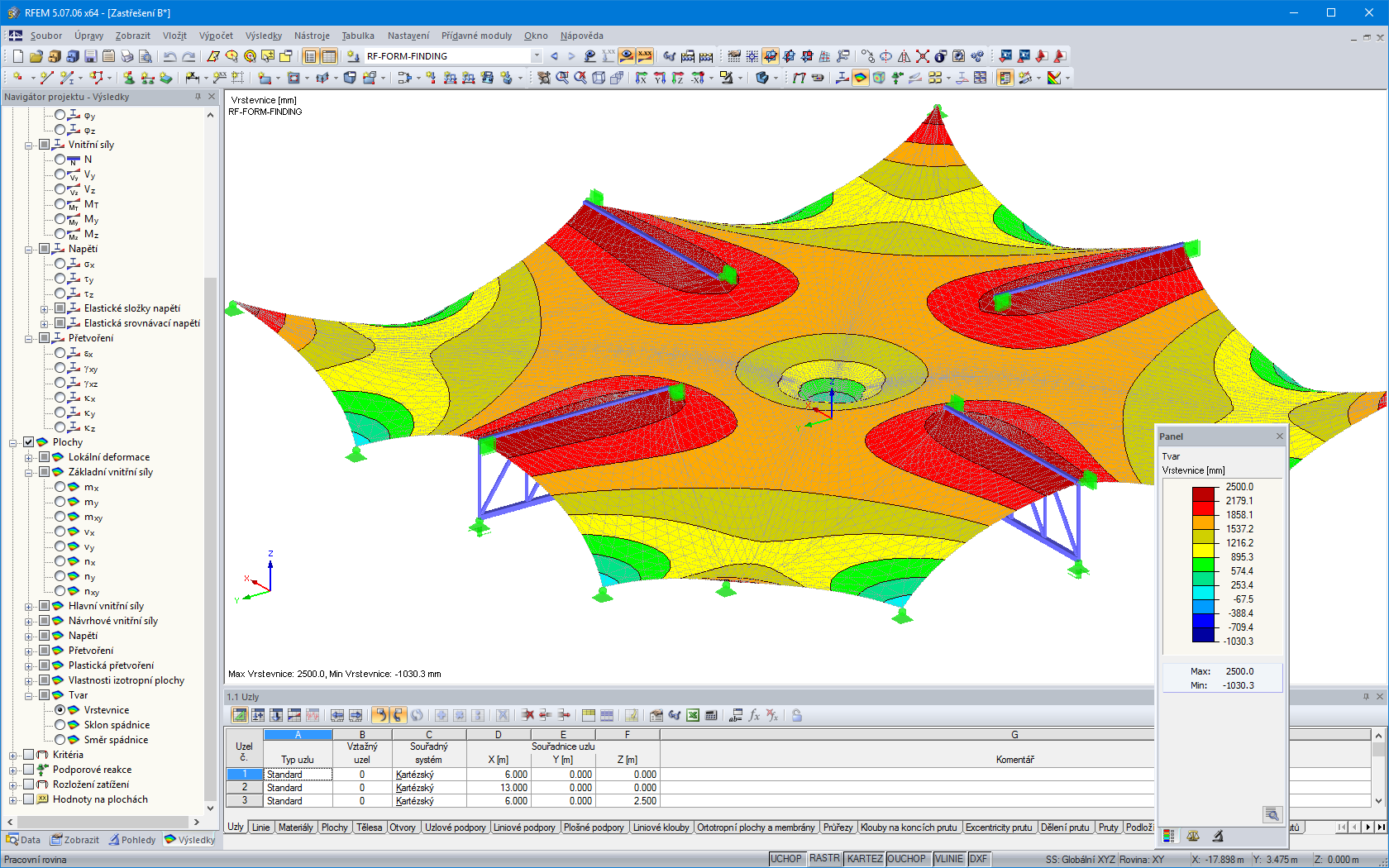Image resolution: width=1389 pixels, height=868 pixels.
Task: Collapse the Vnitřní síly tree node
Action: (29, 145)
